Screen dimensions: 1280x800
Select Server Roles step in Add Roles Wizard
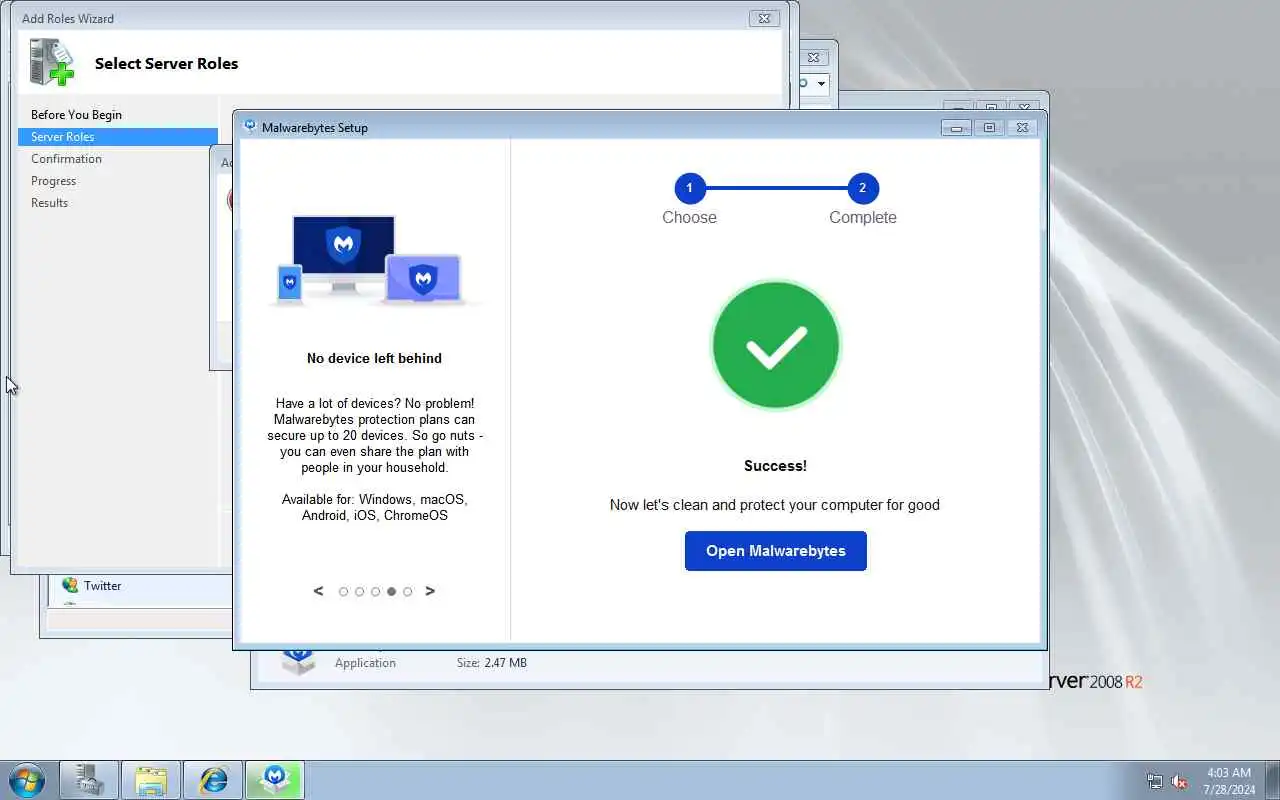tap(118, 137)
